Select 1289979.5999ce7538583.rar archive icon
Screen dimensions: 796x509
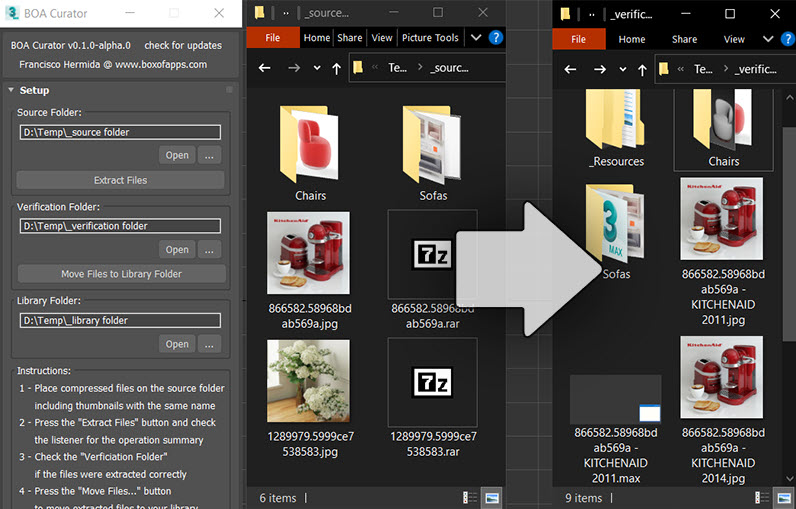click(x=433, y=383)
